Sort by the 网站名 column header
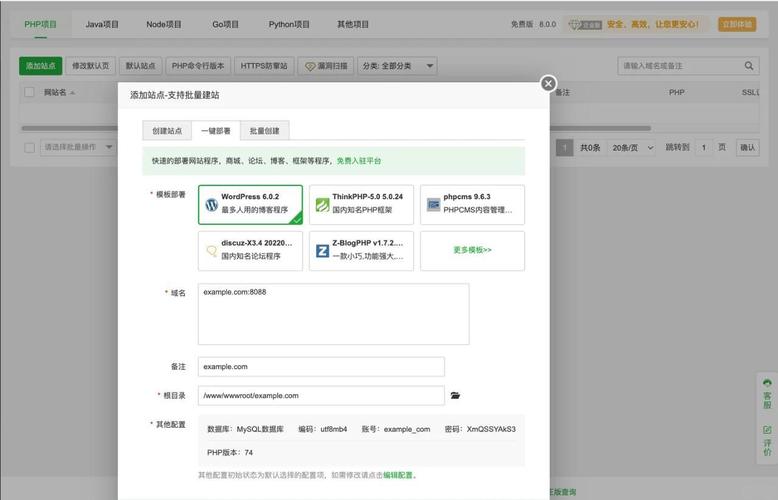The width and height of the screenshot is (778, 500). [59, 92]
